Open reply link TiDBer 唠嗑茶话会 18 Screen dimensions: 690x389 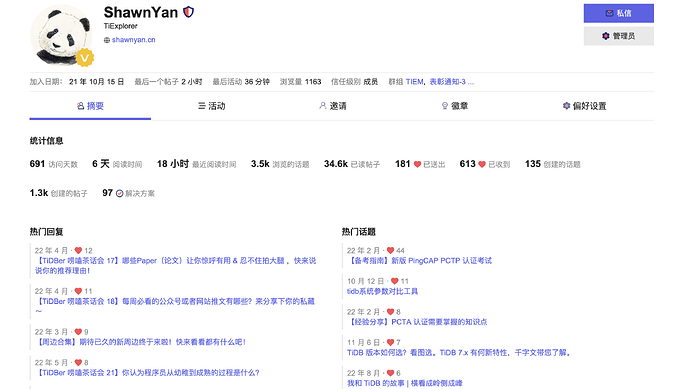(x=175, y=306)
